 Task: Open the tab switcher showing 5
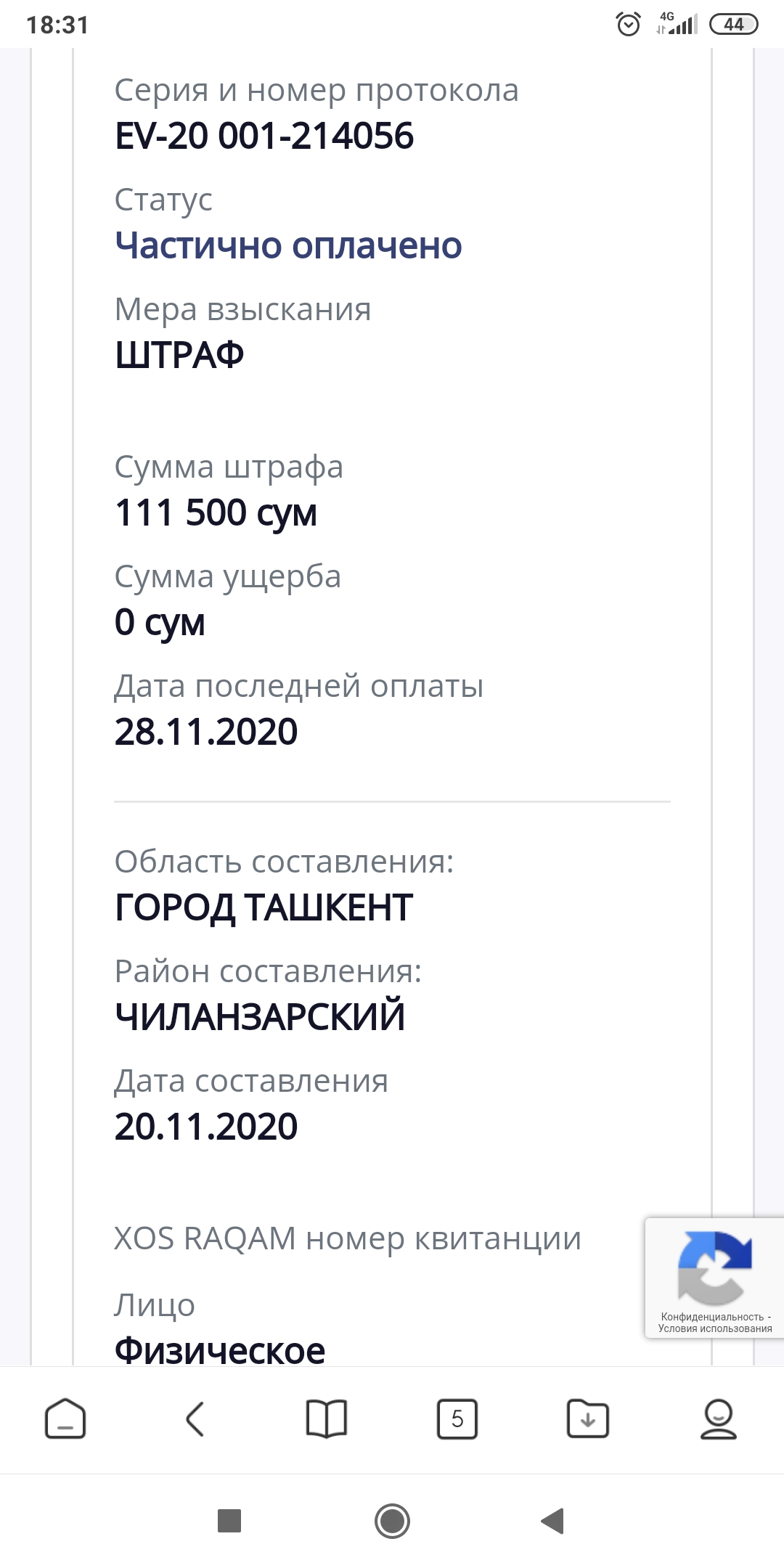pos(457,1418)
